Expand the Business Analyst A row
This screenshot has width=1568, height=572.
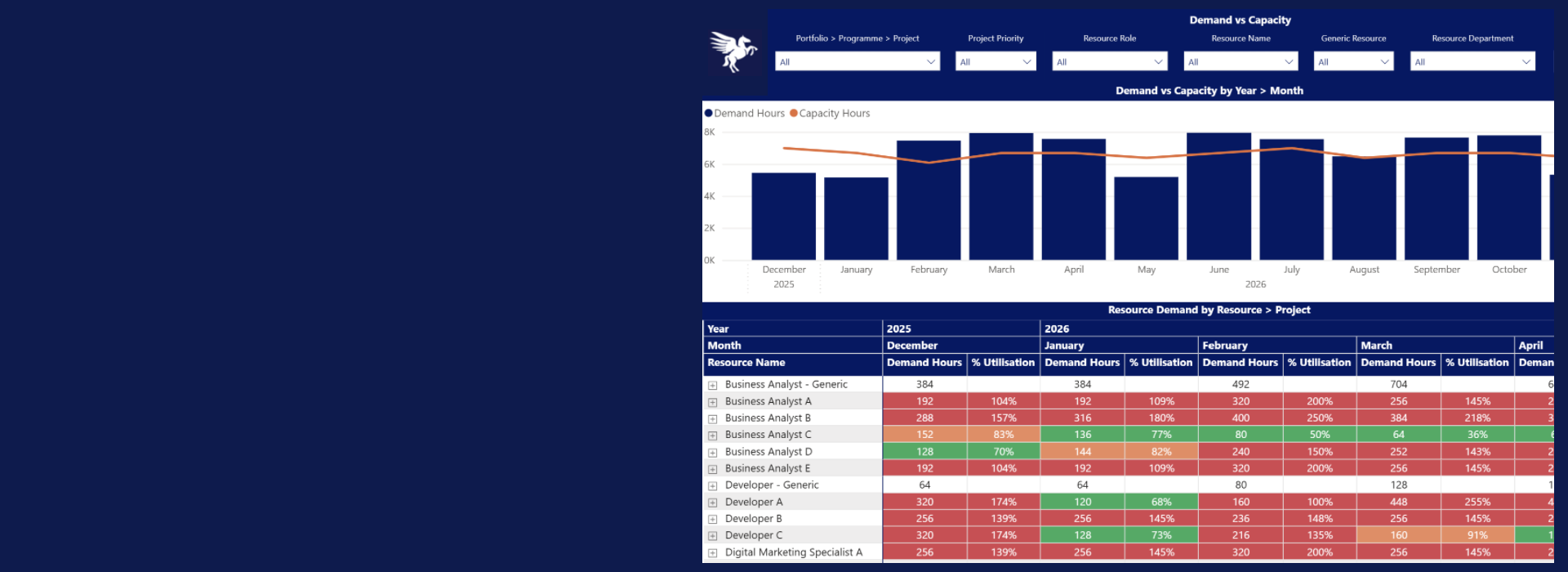click(x=712, y=402)
